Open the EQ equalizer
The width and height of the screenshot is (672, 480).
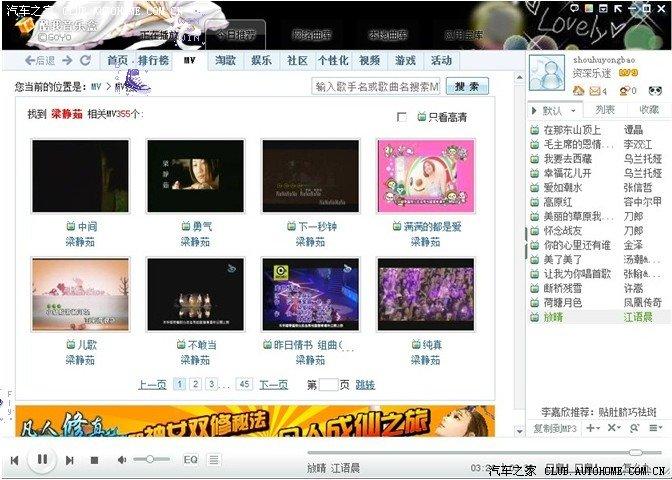click(191, 460)
